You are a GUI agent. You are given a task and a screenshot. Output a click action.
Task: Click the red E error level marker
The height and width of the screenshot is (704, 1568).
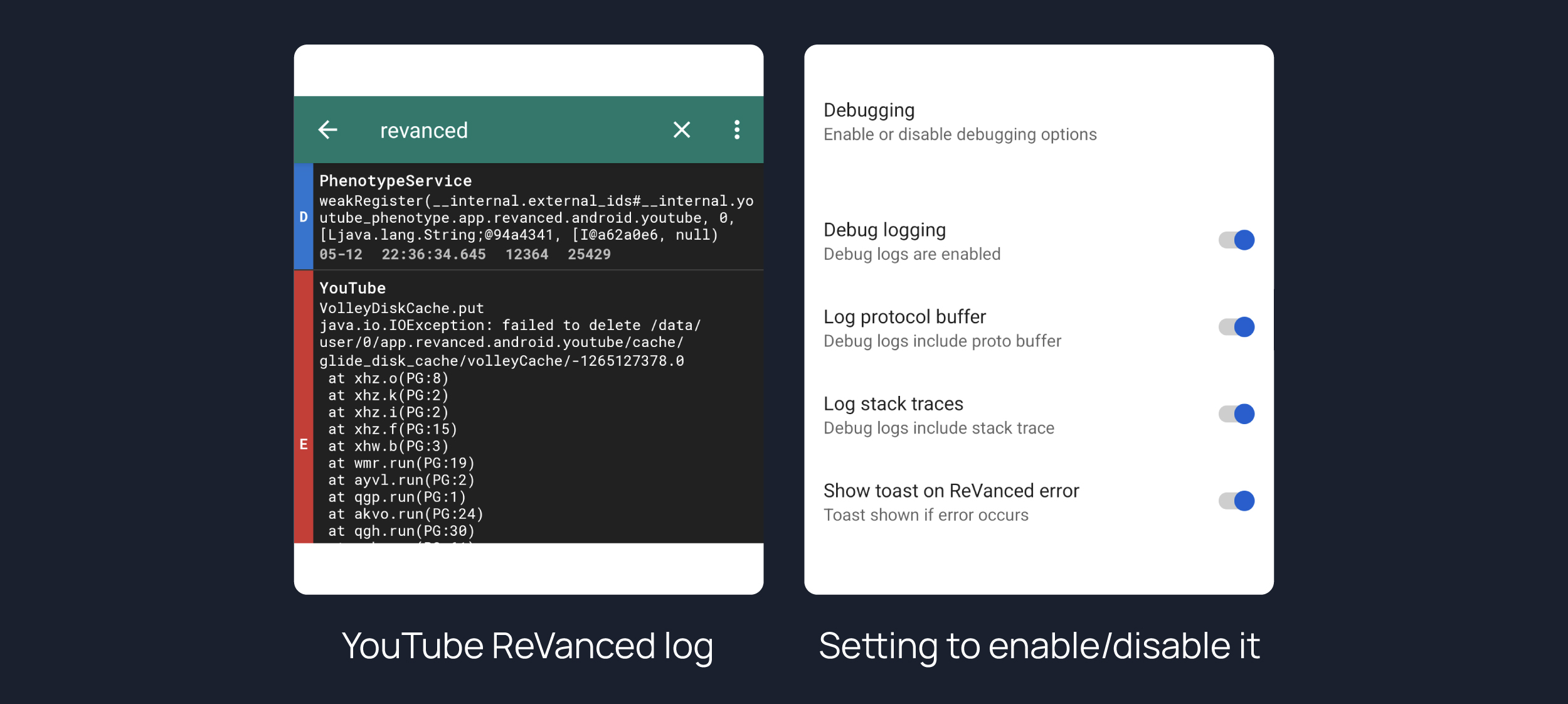point(304,444)
